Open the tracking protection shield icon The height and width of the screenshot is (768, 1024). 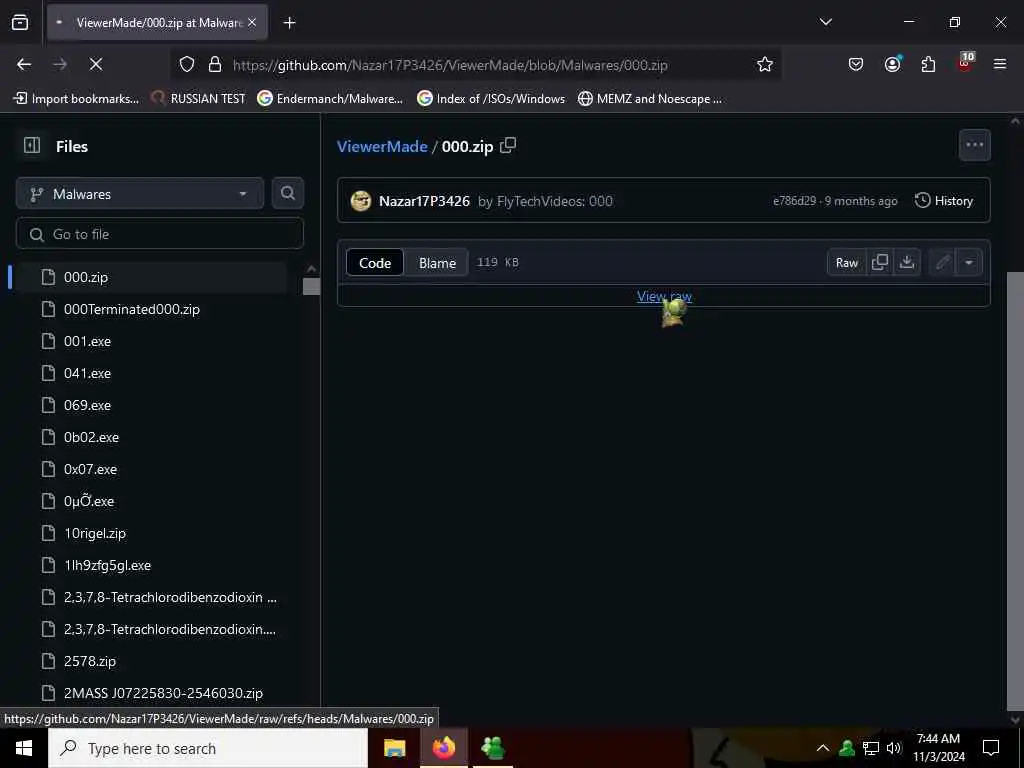(x=187, y=64)
